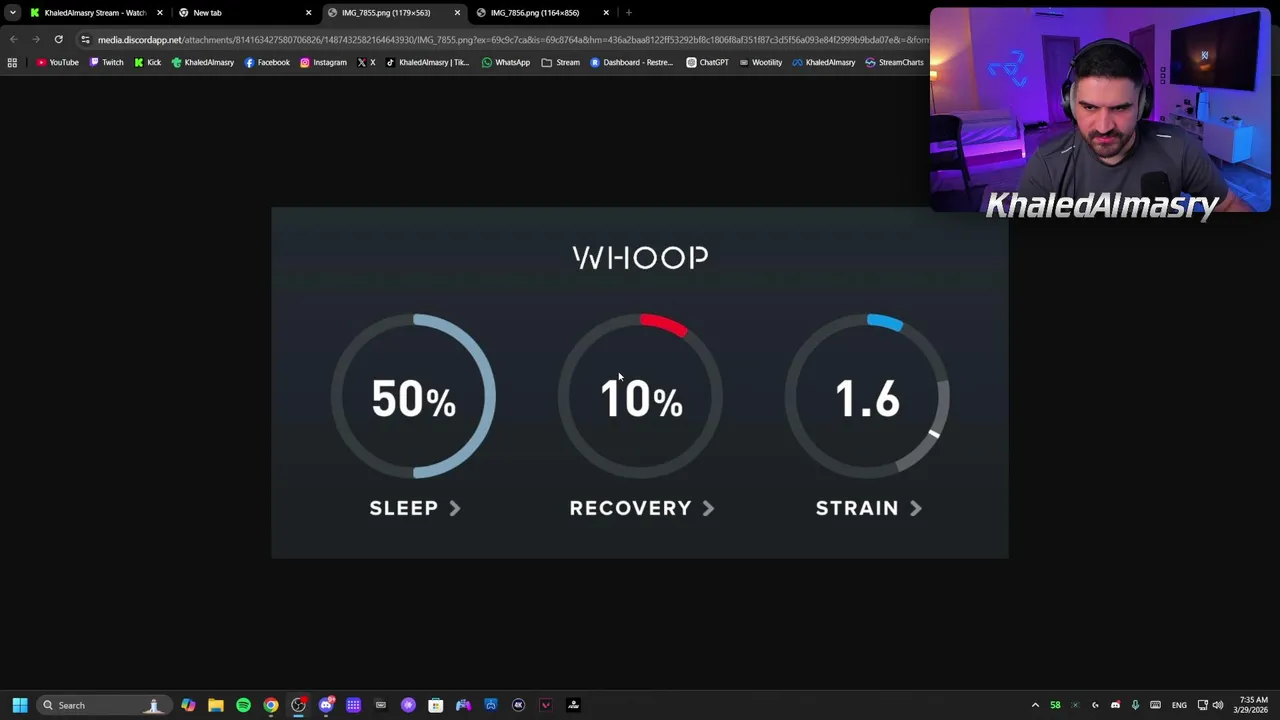Open the Dashboard Restream bookmark
The height and width of the screenshot is (720, 1280).
631,62
